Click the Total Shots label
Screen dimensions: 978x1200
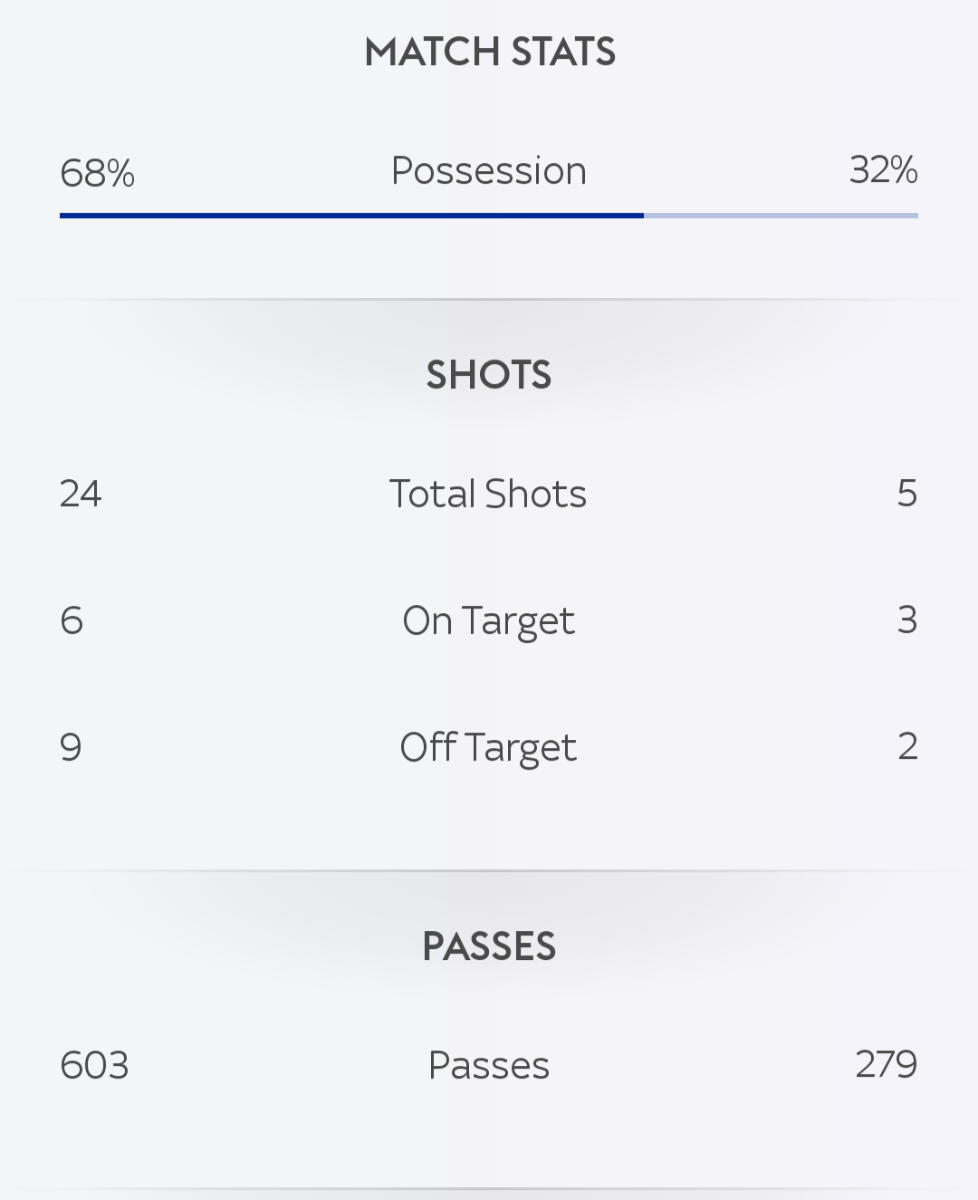pos(488,494)
